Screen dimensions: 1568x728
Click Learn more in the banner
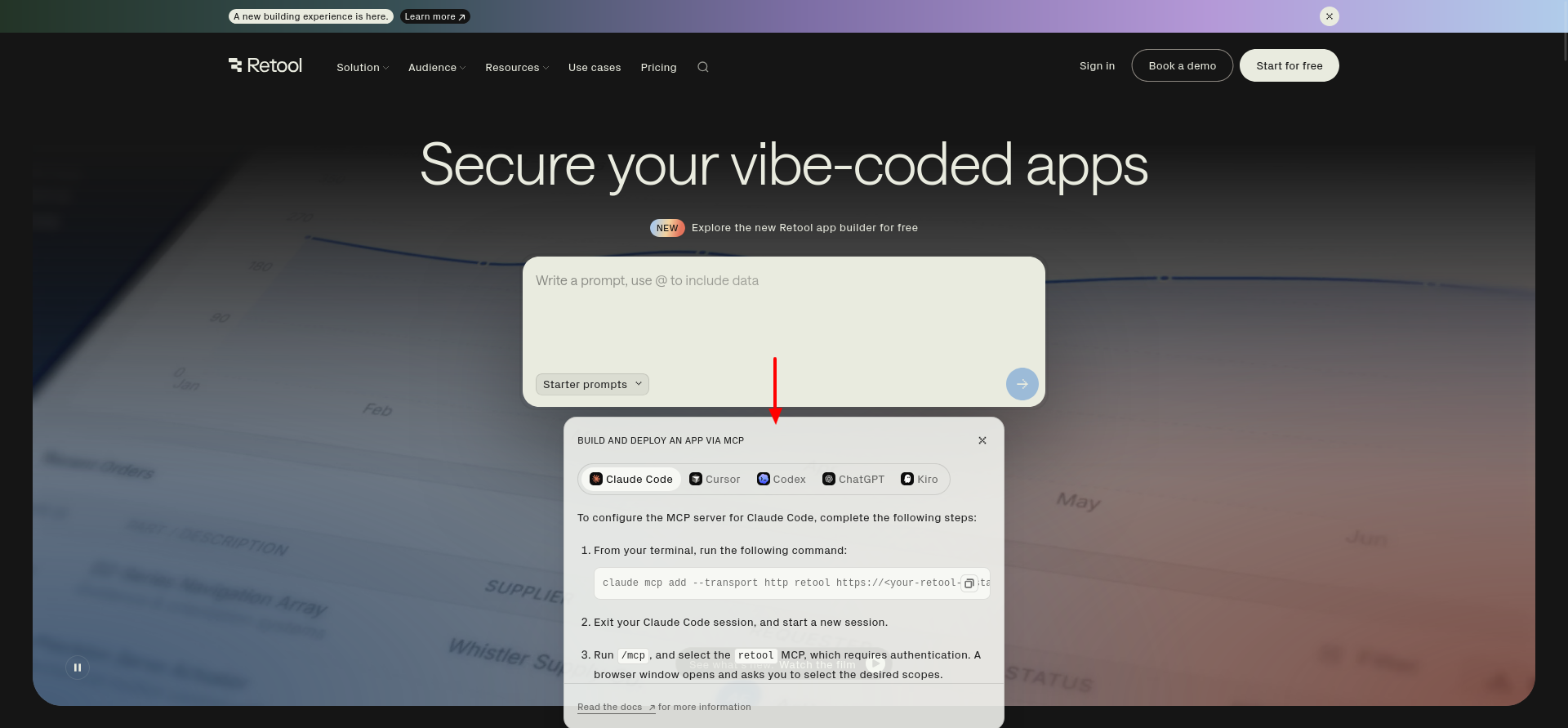pos(434,16)
